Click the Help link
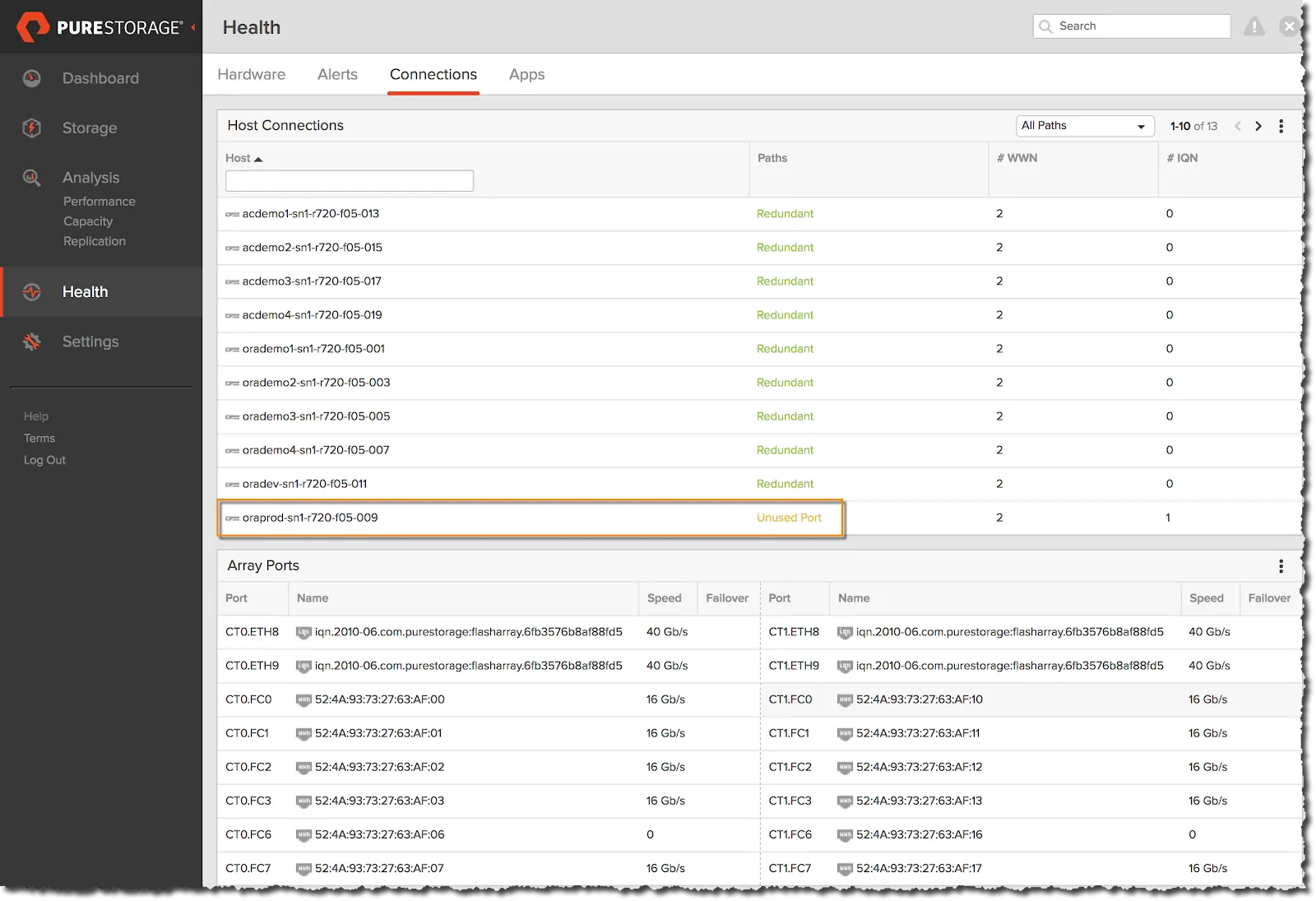The image size is (1316, 901). click(x=36, y=416)
